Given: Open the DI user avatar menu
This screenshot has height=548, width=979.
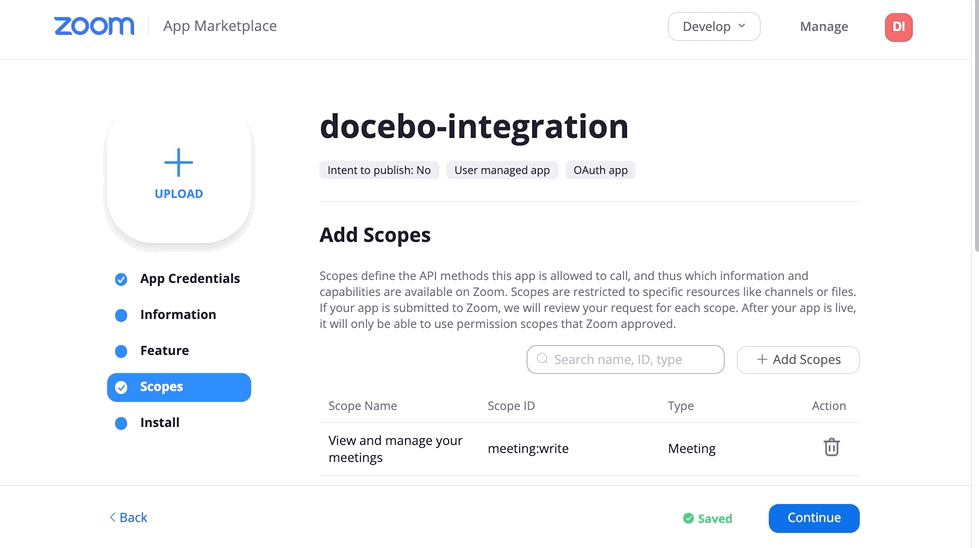Looking at the screenshot, I should coord(898,27).
